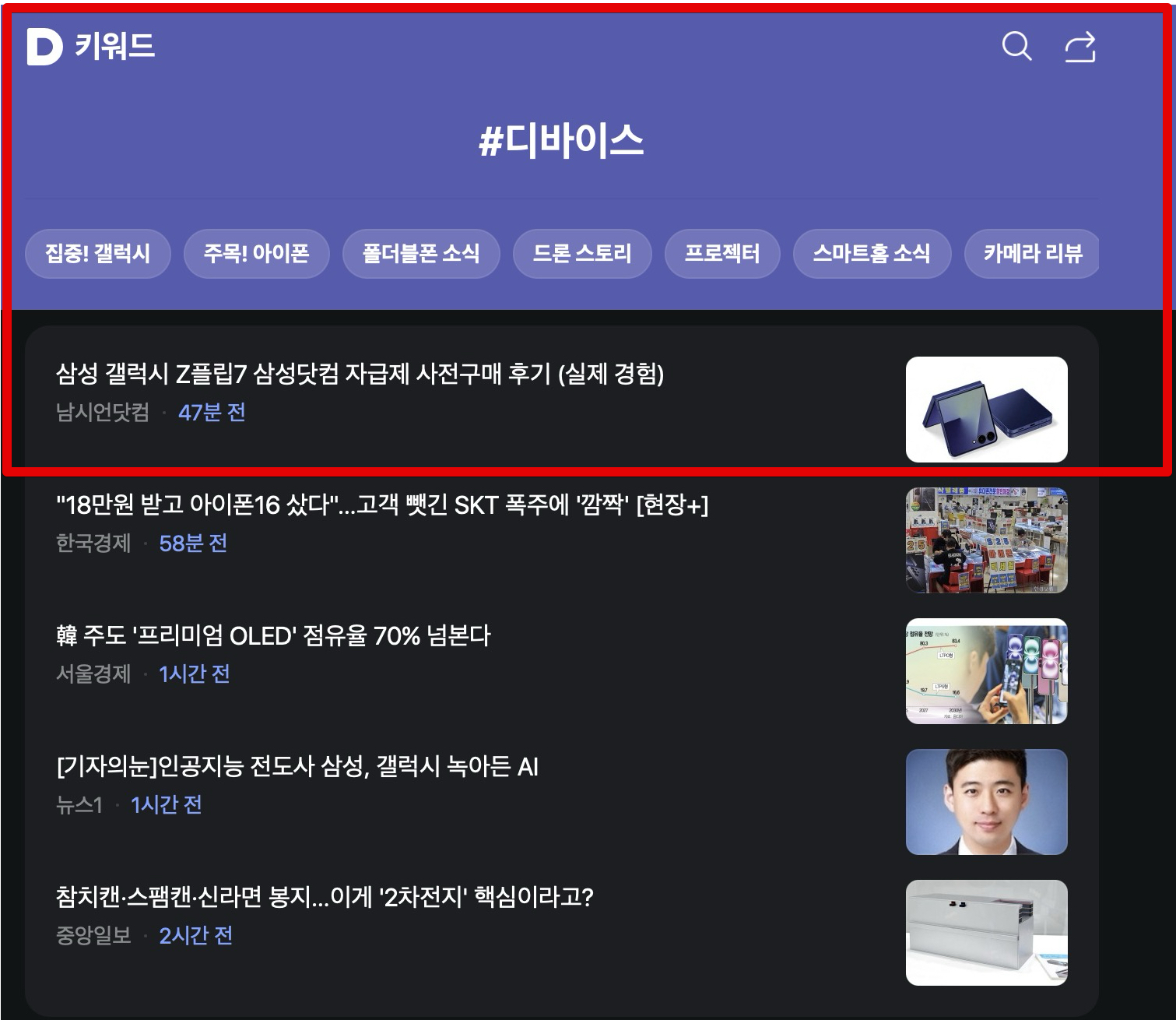The width and height of the screenshot is (1176, 1020).
Task: Click the 2시간 전 timestamp
Action: (x=196, y=936)
